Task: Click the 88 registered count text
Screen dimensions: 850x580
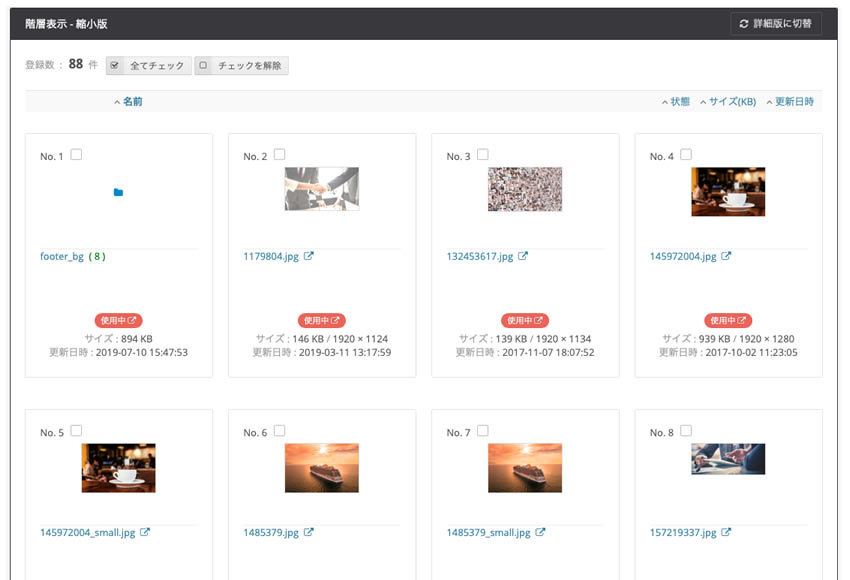Action: (76, 64)
